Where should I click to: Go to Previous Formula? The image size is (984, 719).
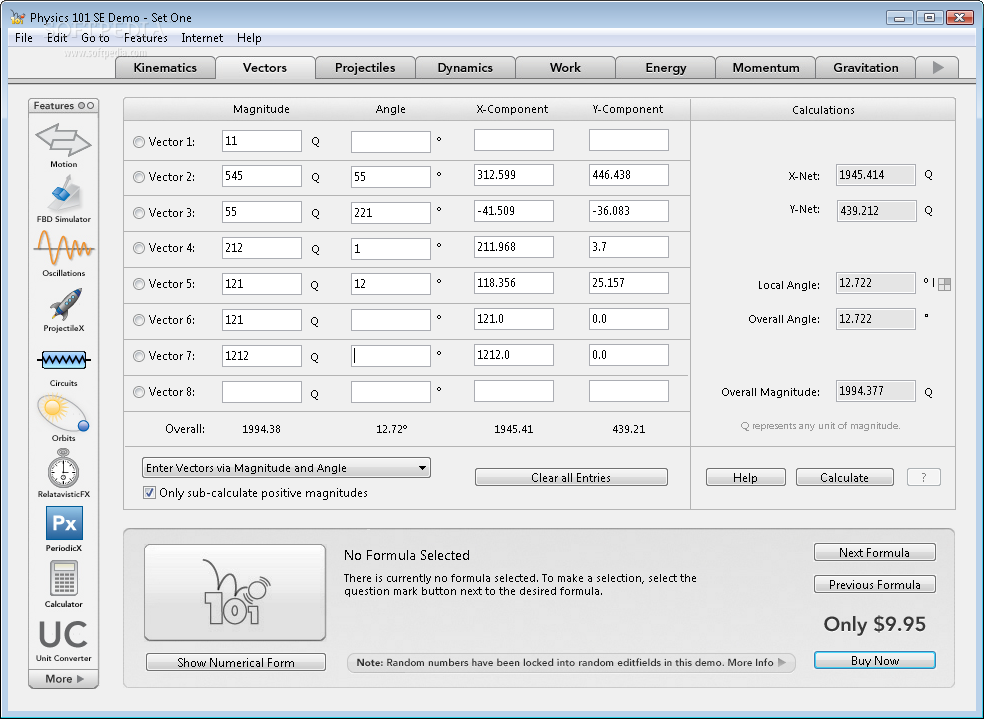pyautogui.click(x=875, y=584)
